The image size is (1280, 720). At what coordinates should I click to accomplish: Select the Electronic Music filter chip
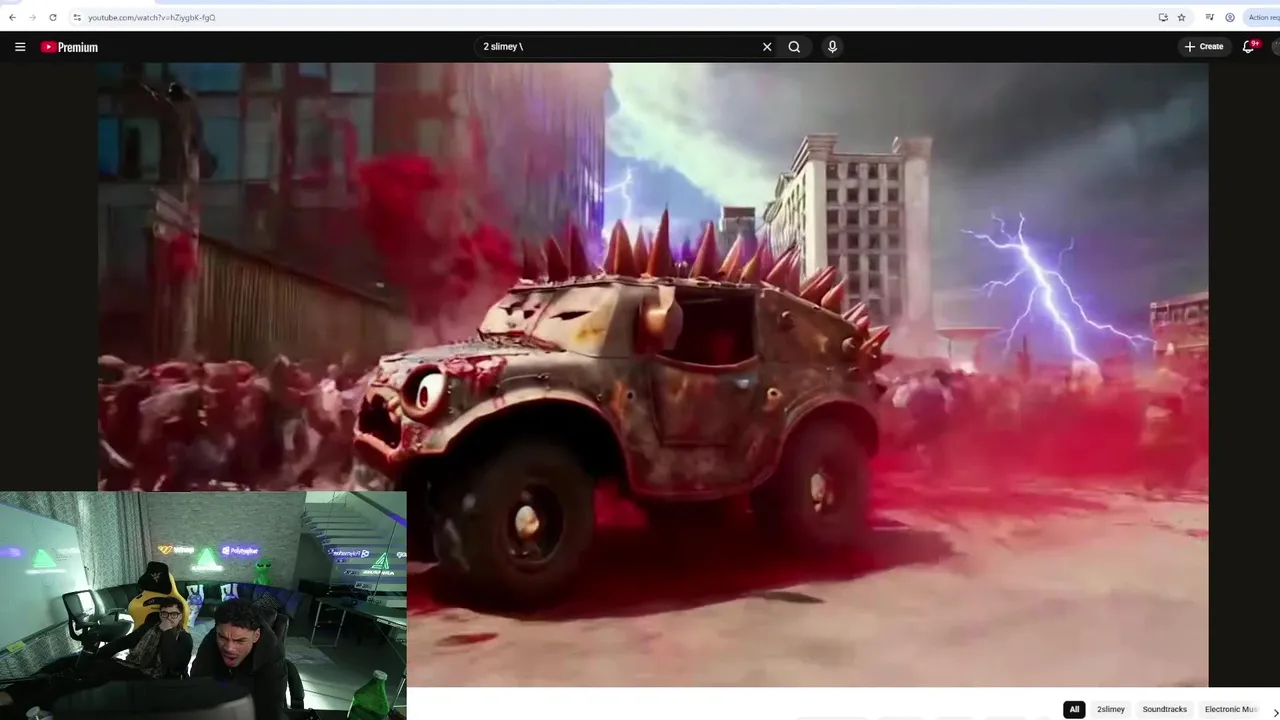pyautogui.click(x=1231, y=709)
